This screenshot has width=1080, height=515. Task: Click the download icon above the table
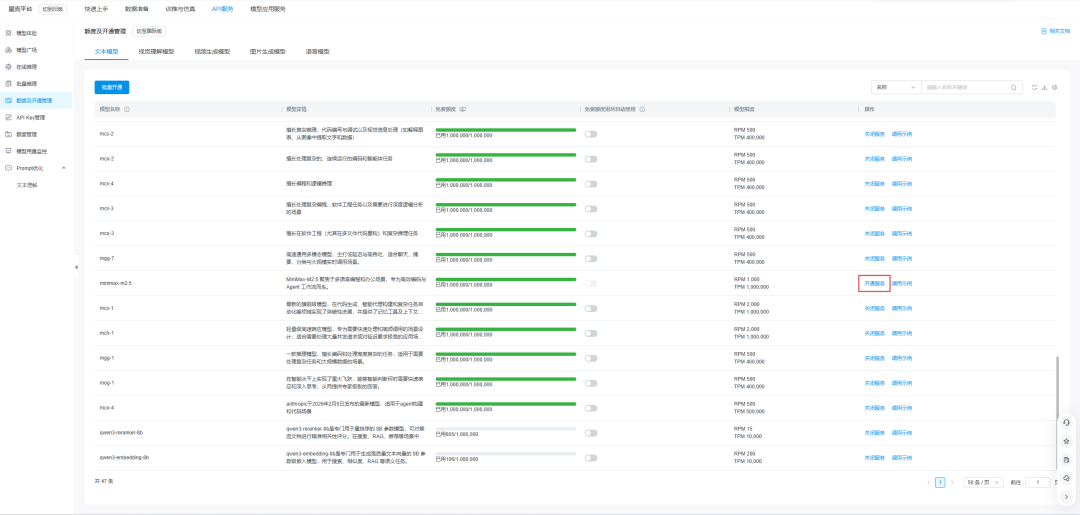[1044, 87]
